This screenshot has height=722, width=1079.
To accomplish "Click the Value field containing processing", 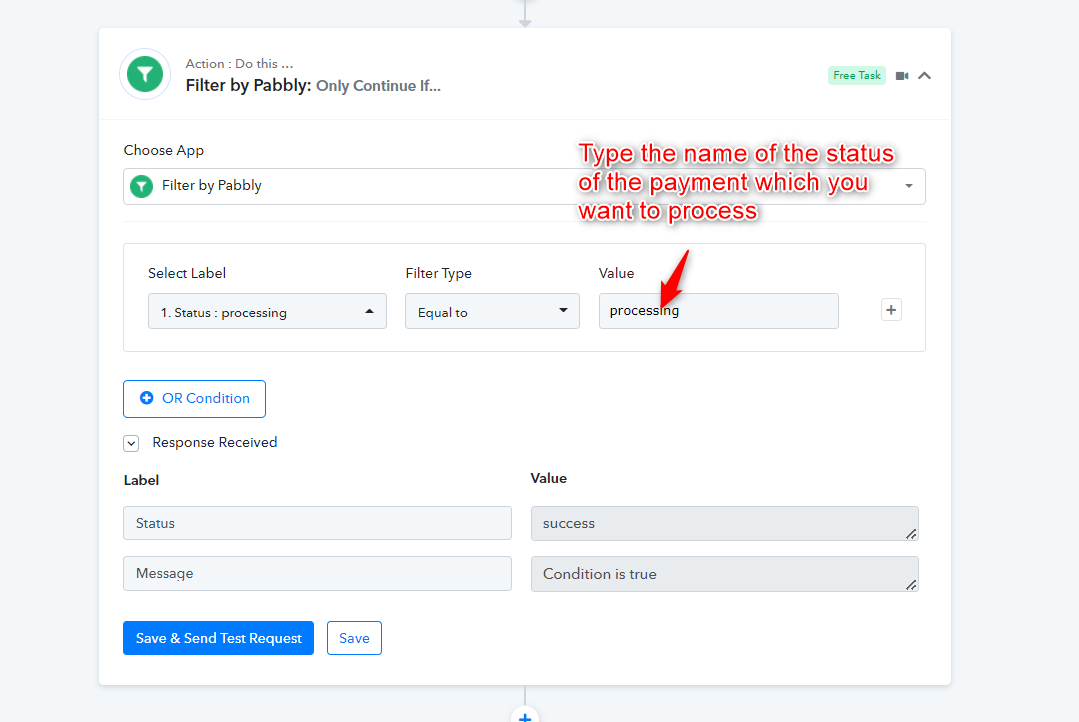I will click(x=718, y=311).
